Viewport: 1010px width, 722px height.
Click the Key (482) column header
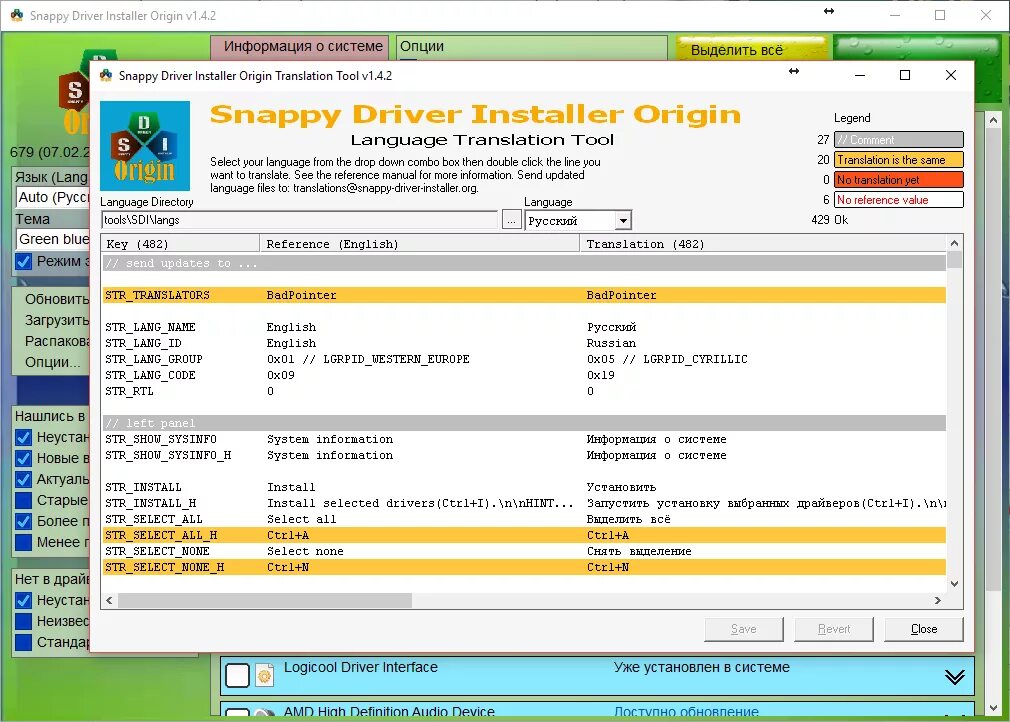pyautogui.click(x=180, y=244)
